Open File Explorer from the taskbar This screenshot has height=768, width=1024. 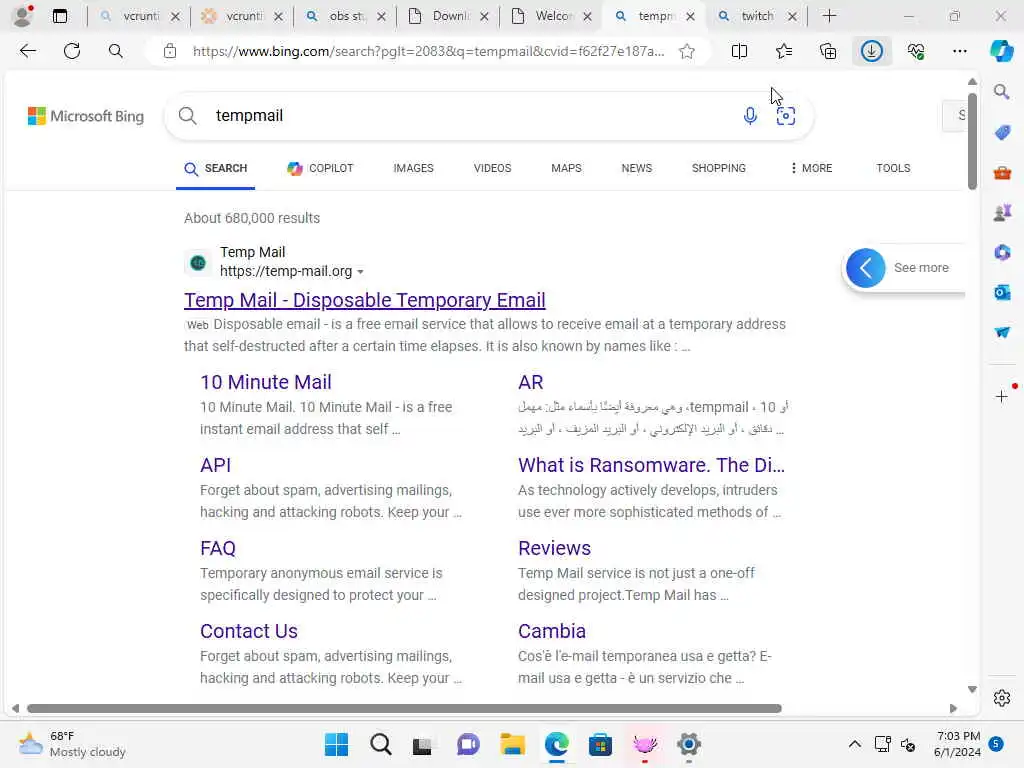(x=512, y=744)
